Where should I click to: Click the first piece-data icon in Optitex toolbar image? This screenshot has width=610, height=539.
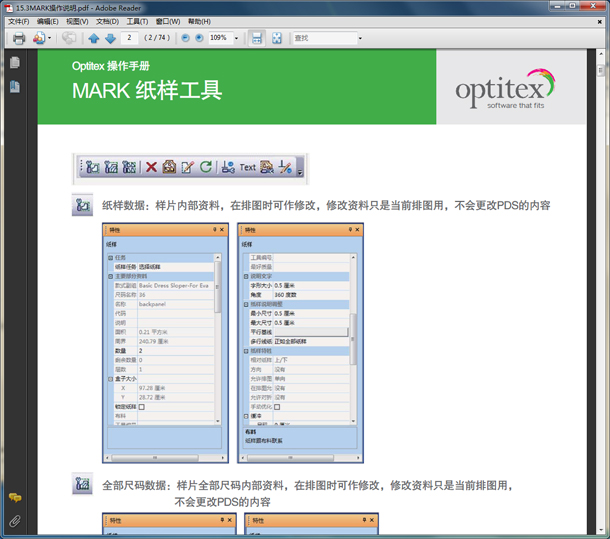(x=93, y=167)
